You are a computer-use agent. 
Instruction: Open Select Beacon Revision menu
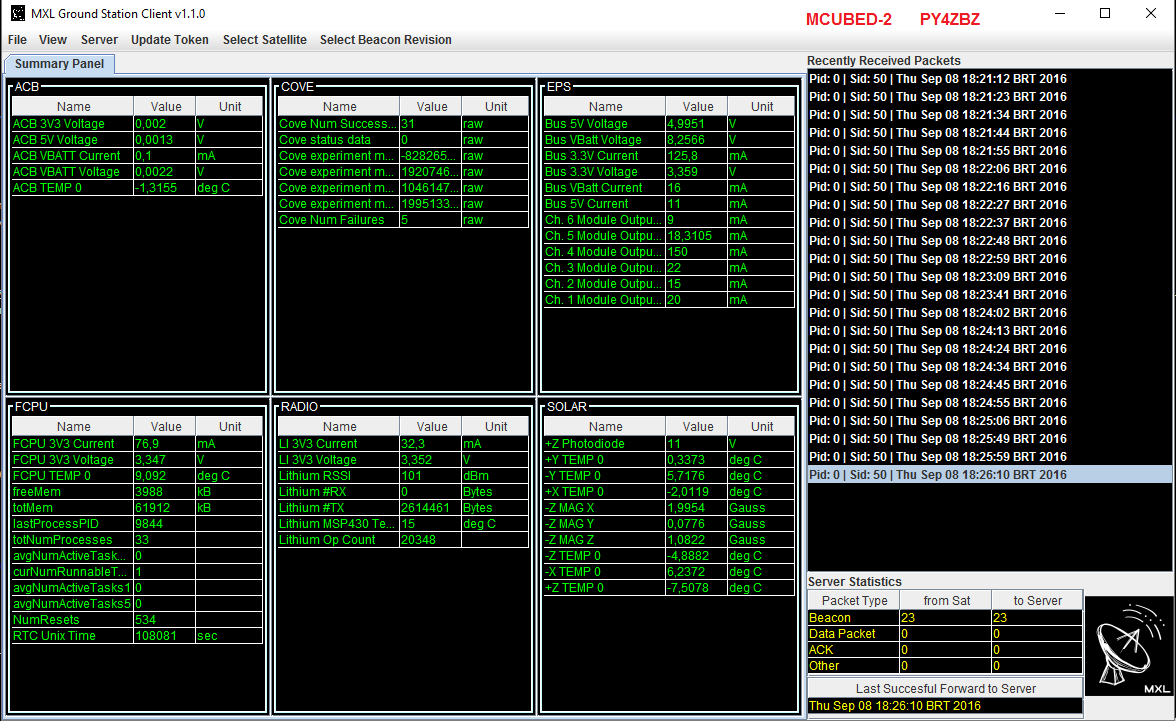coord(385,40)
